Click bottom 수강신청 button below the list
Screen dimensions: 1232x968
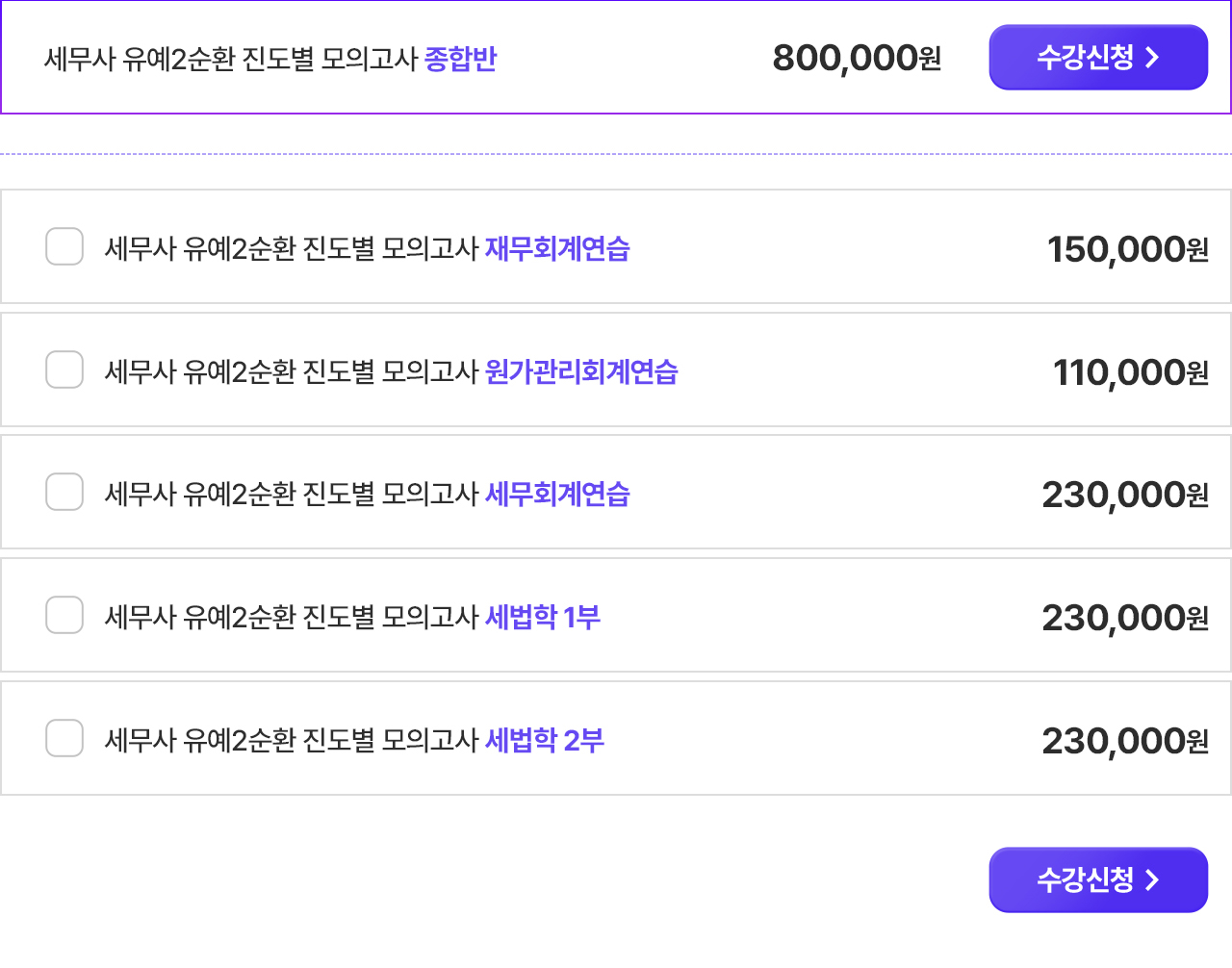pyautogui.click(x=1097, y=879)
